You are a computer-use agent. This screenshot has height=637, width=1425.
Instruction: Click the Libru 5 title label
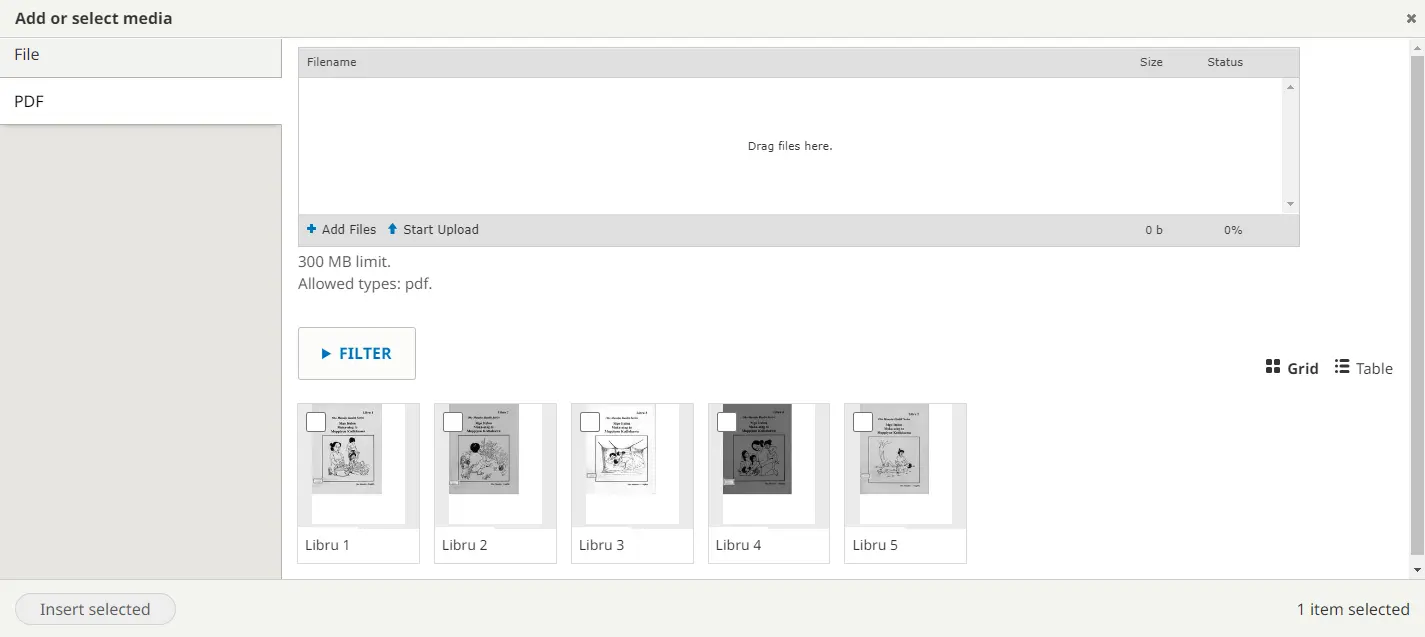pos(875,545)
